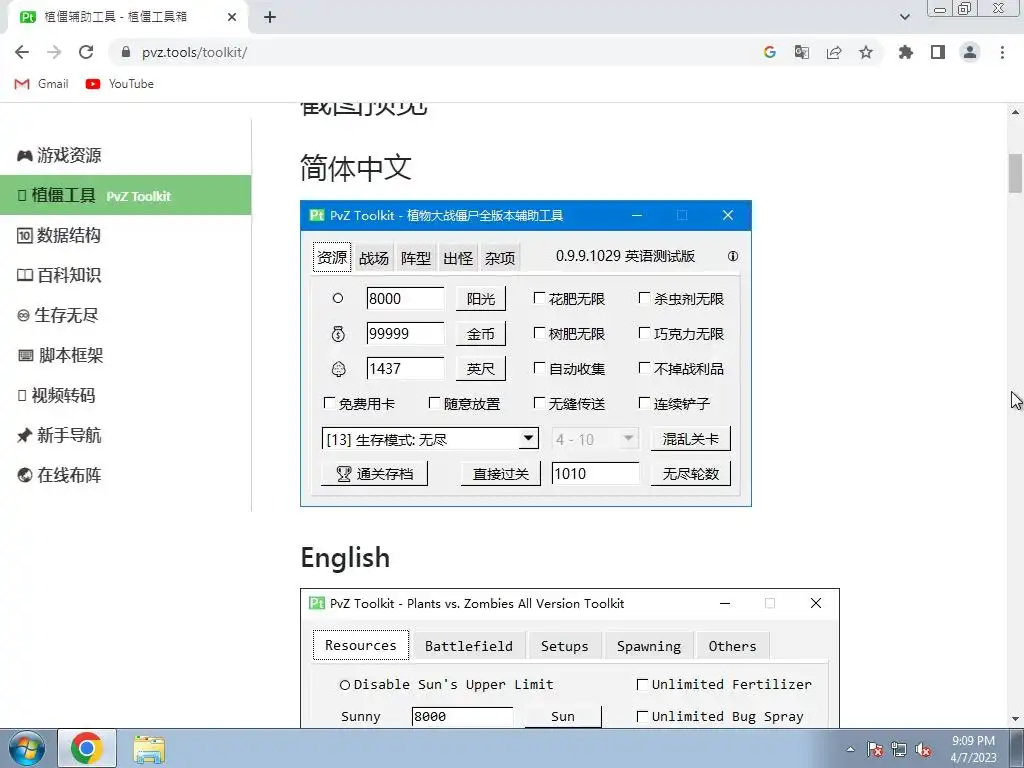Click the share page icon
This screenshot has width=1024, height=768.
pos(834,52)
